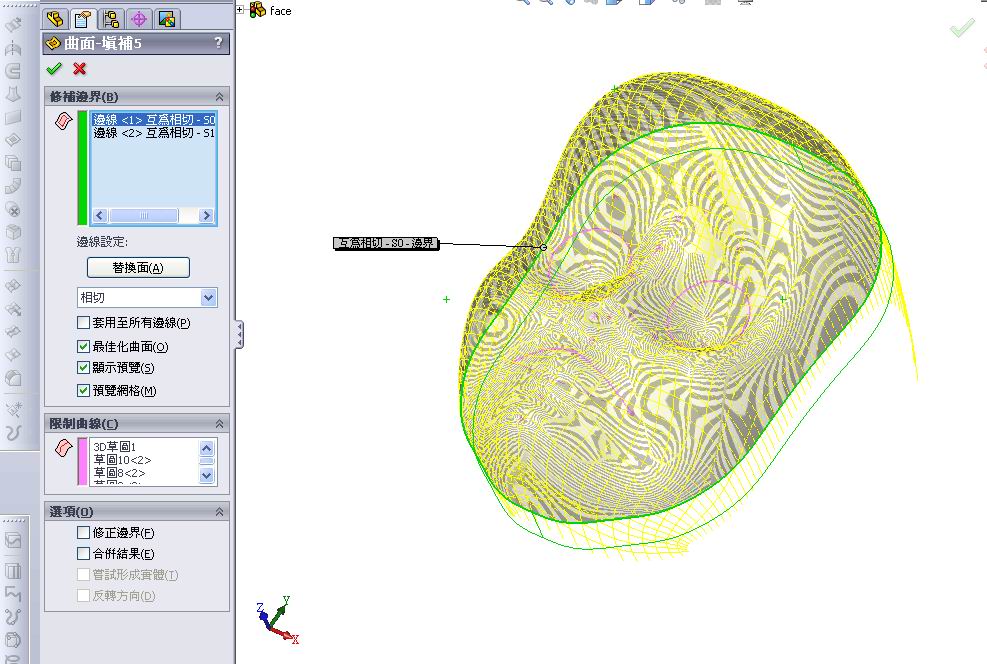Image resolution: width=987 pixels, height=664 pixels.
Task: Select 草圖8<2> in constraint curves list
Action: (x=120, y=473)
